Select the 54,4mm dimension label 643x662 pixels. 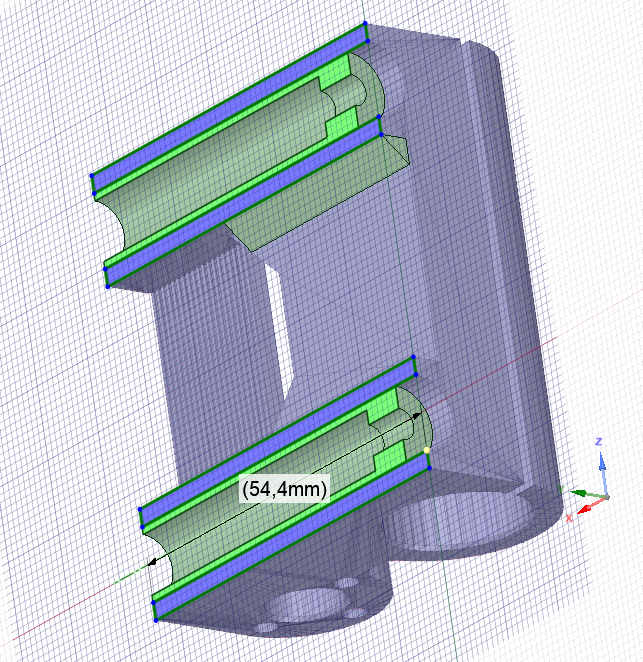click(x=284, y=488)
